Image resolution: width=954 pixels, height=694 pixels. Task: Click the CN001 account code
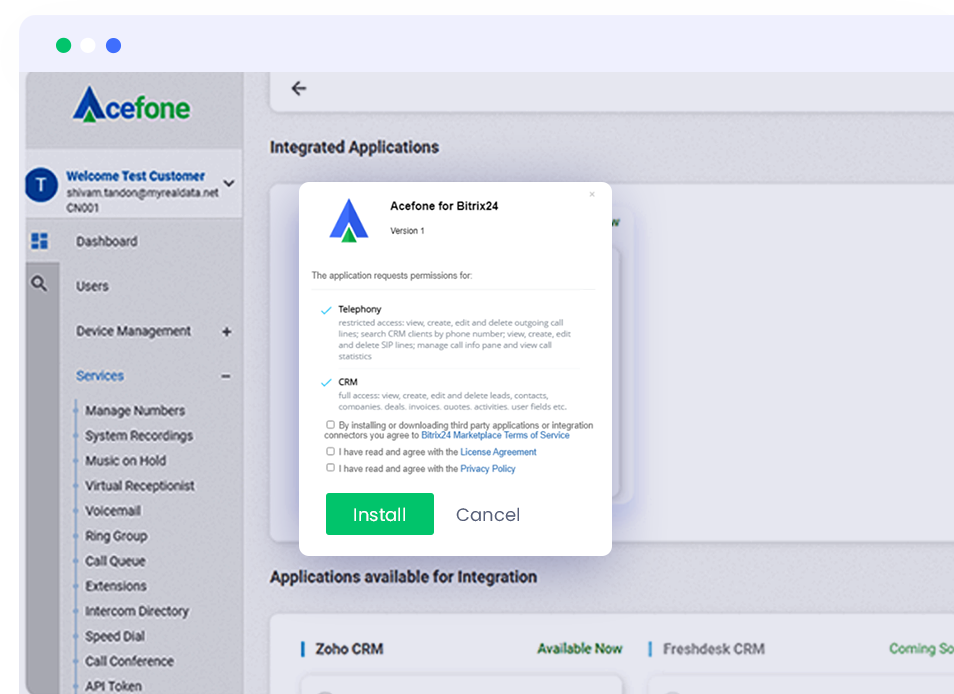82,208
